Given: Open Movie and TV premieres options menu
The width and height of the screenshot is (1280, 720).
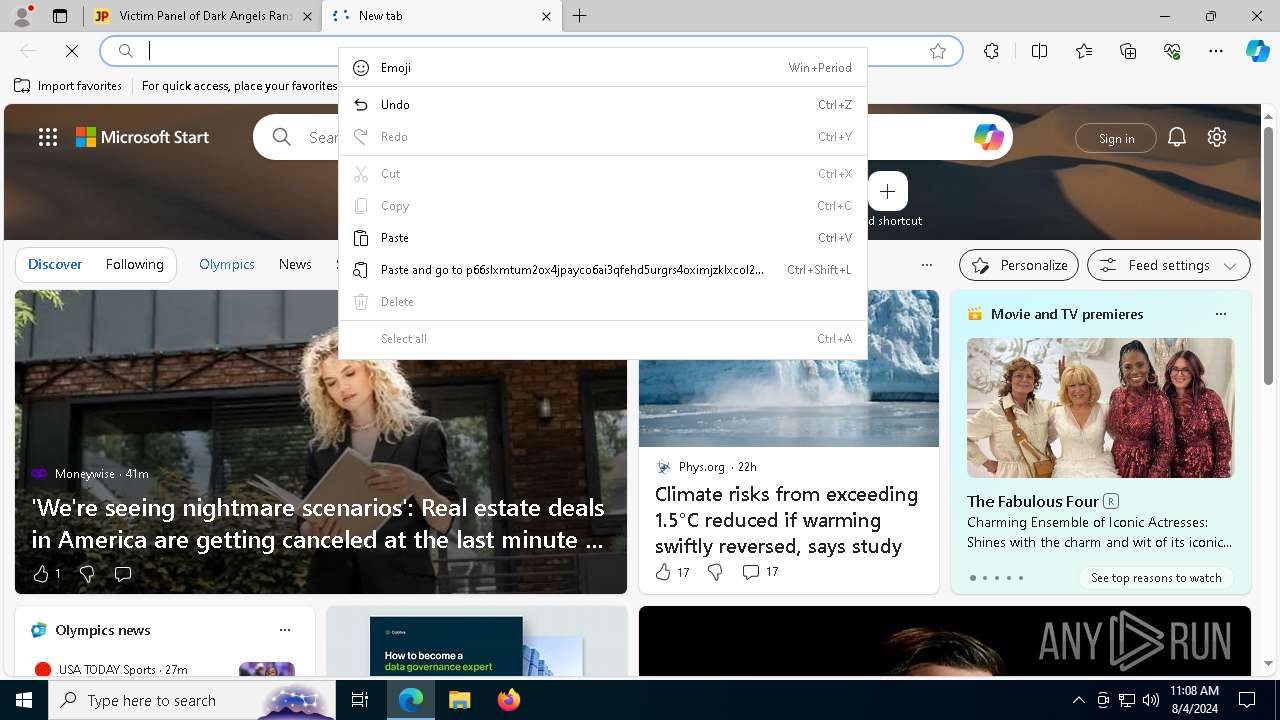Looking at the screenshot, I should (x=1220, y=314).
